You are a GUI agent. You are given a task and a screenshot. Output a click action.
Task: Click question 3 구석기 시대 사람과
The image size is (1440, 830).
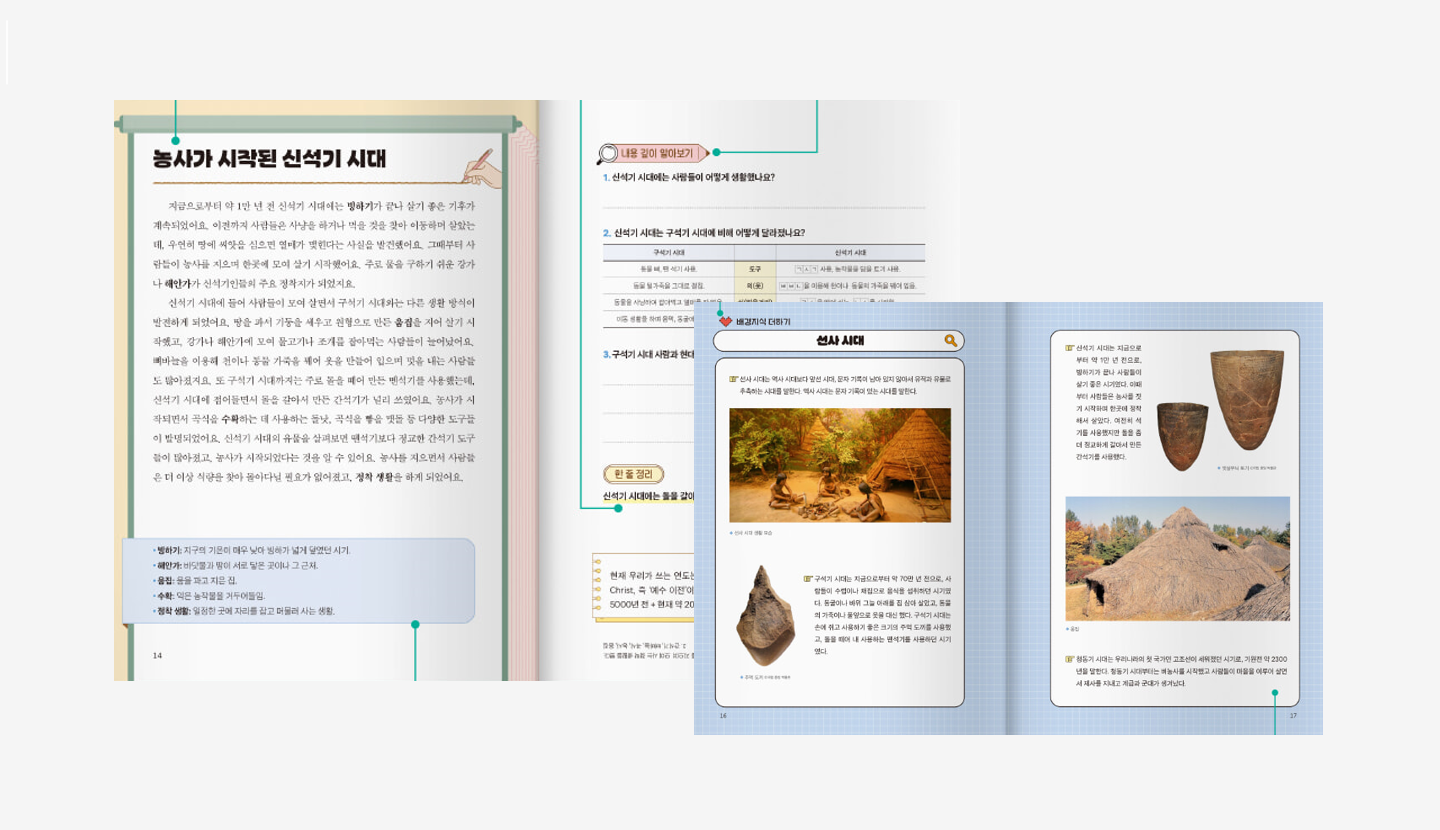(x=648, y=354)
